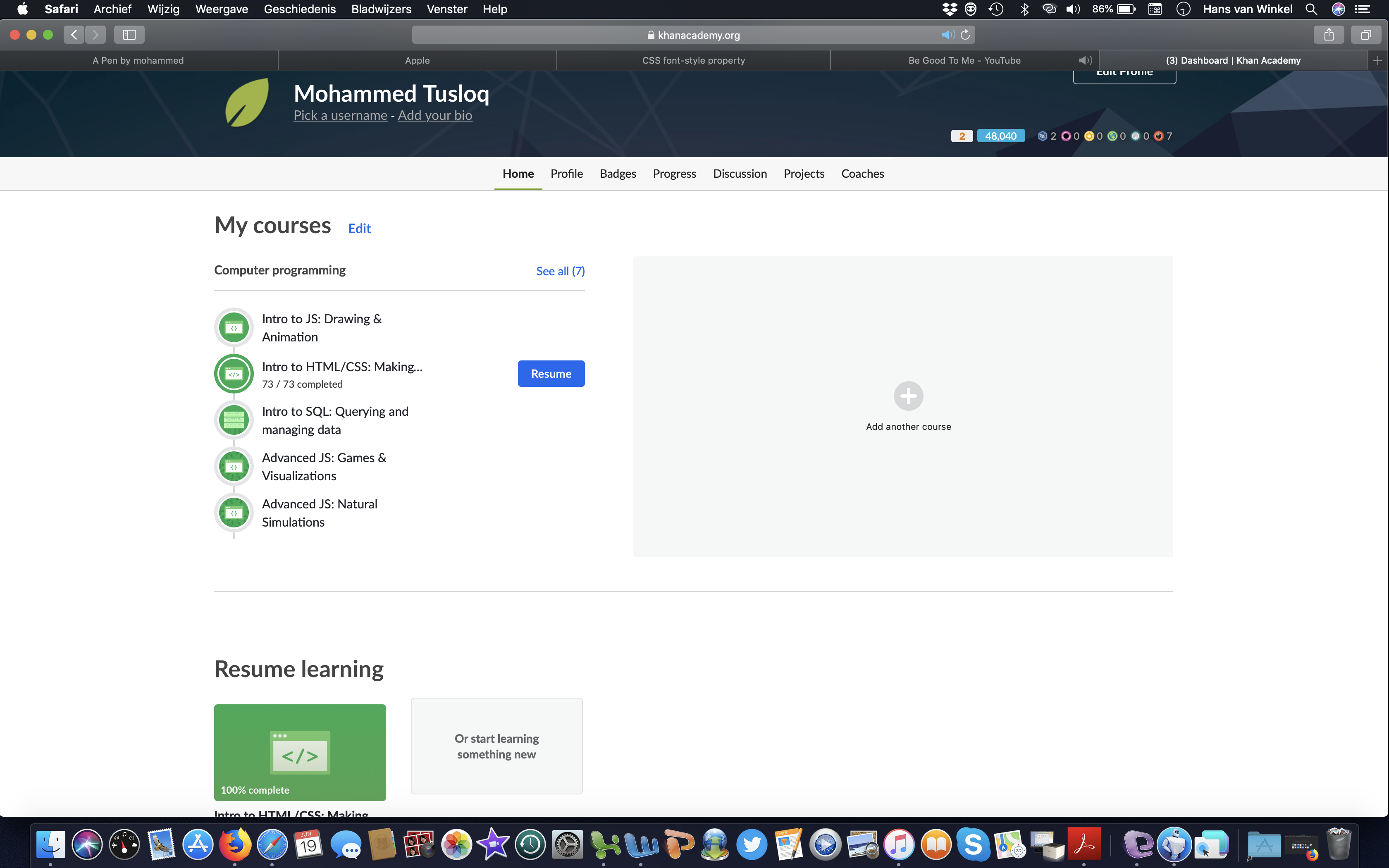Click the Intro to HTML/CSS course icon
This screenshot has height=868, width=1389.
tap(234, 374)
